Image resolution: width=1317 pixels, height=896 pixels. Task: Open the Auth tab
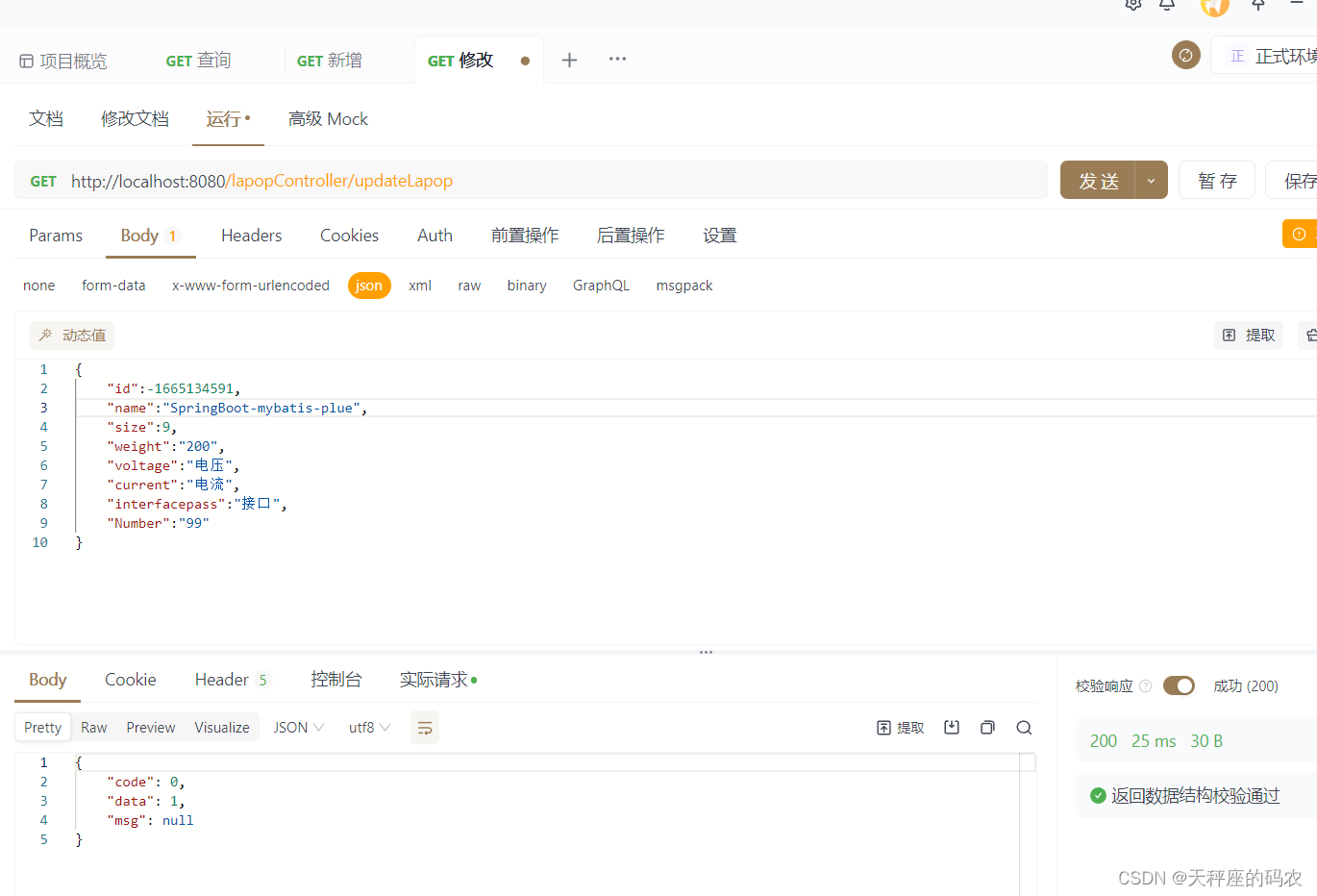435,236
